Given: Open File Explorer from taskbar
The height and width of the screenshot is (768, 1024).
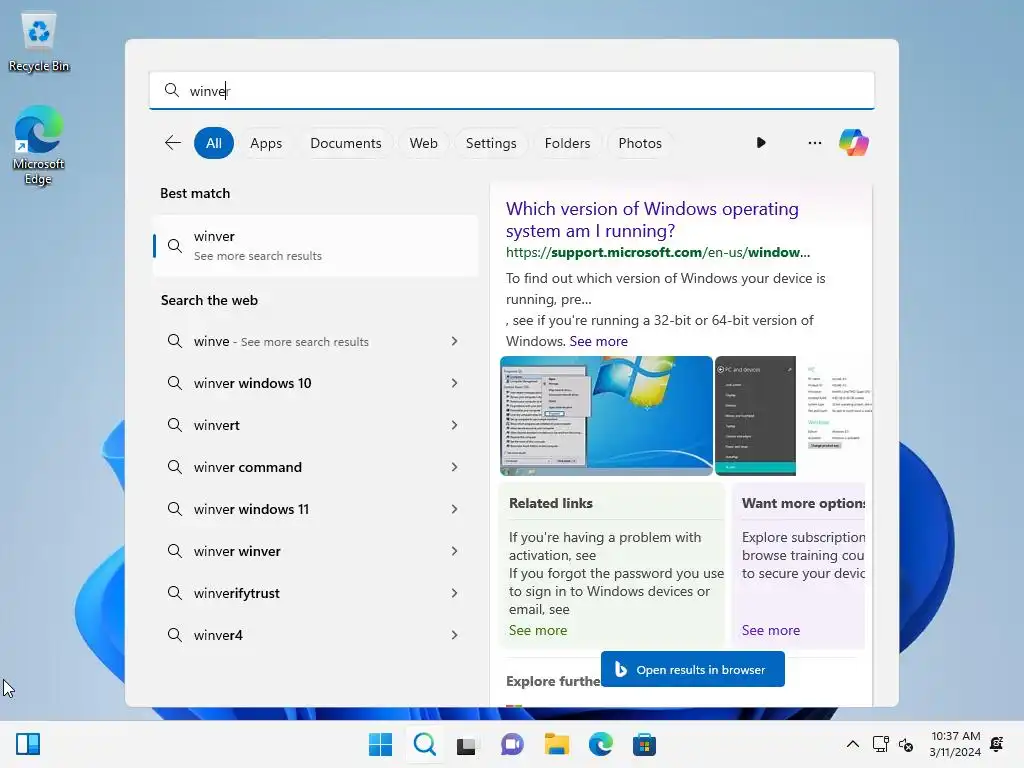Looking at the screenshot, I should point(556,744).
